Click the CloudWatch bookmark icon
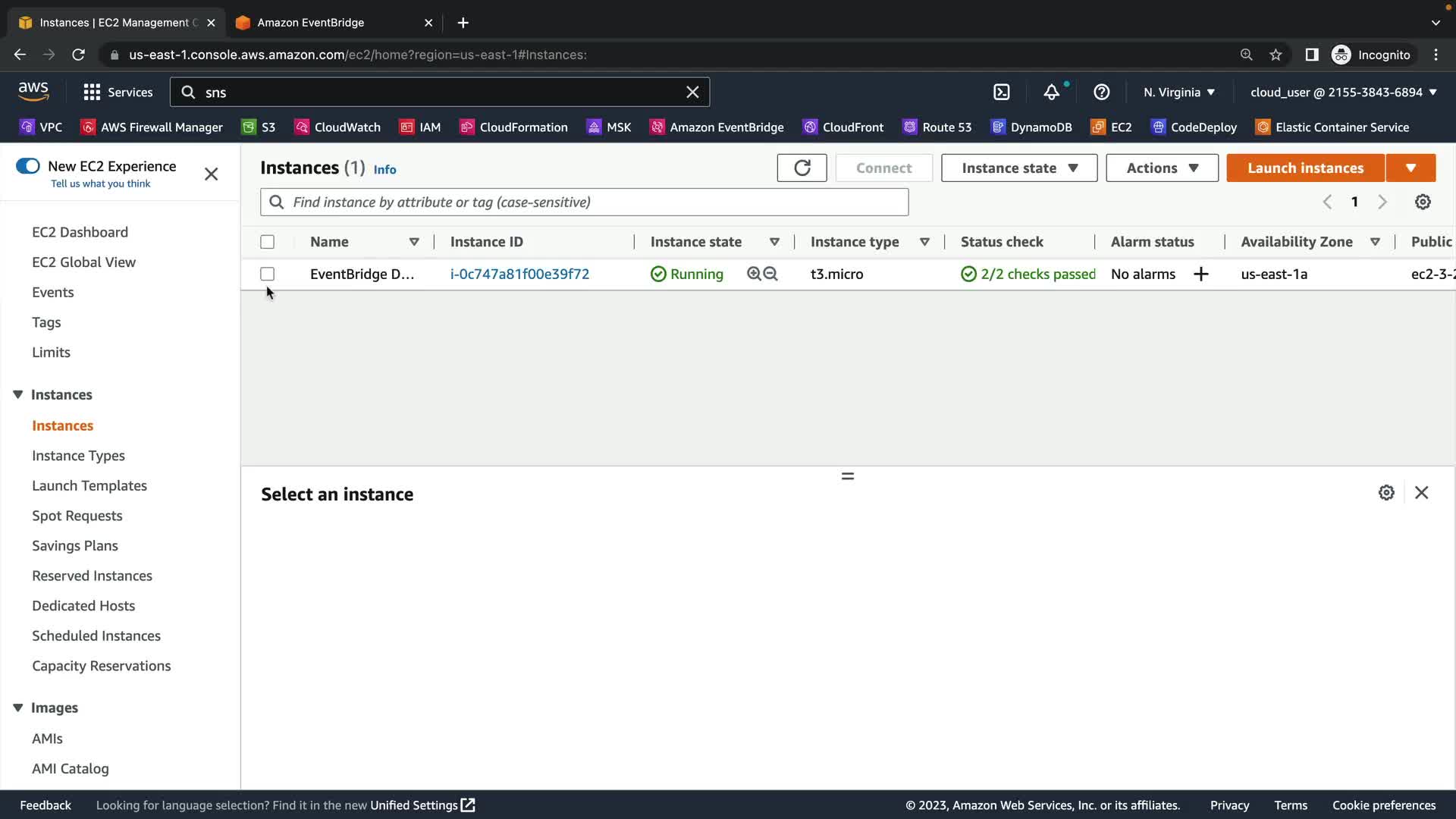Viewport: 1456px width, 819px height. tap(302, 127)
